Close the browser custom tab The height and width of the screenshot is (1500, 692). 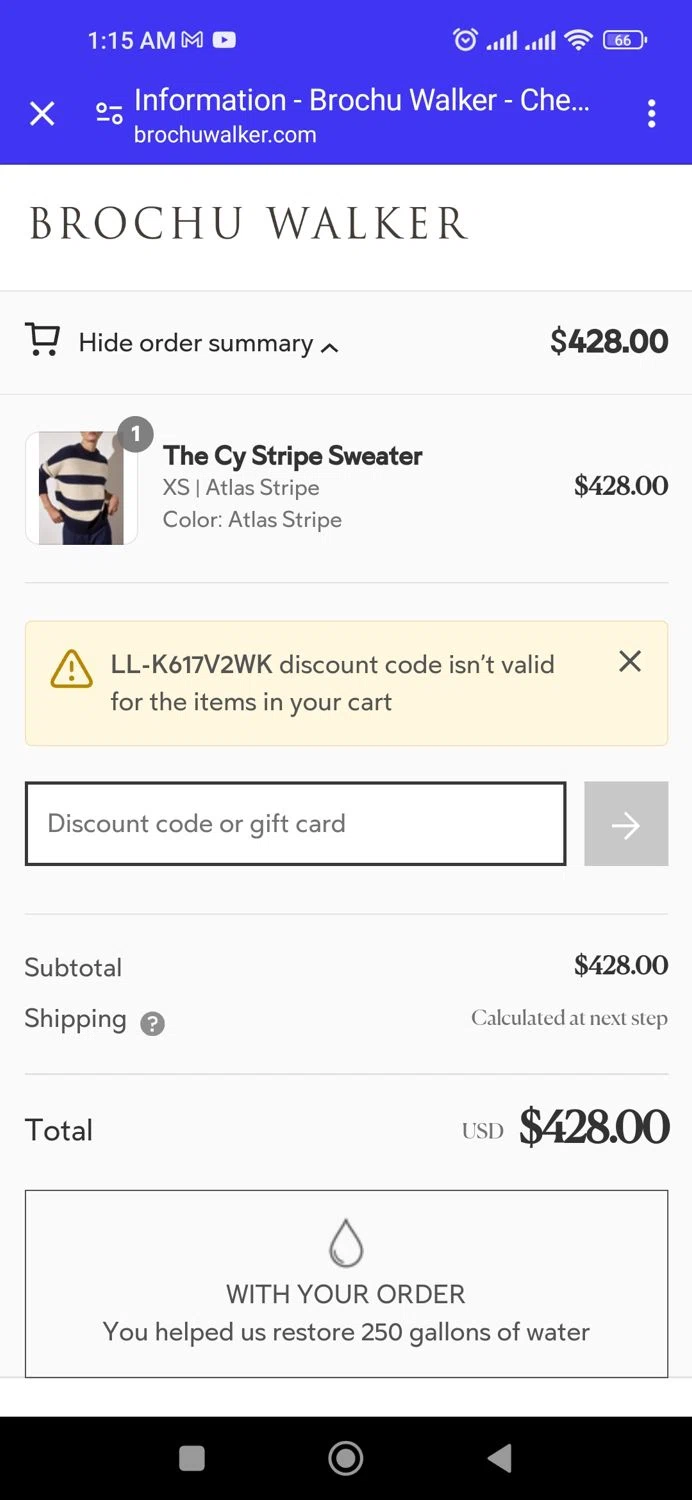coord(42,114)
